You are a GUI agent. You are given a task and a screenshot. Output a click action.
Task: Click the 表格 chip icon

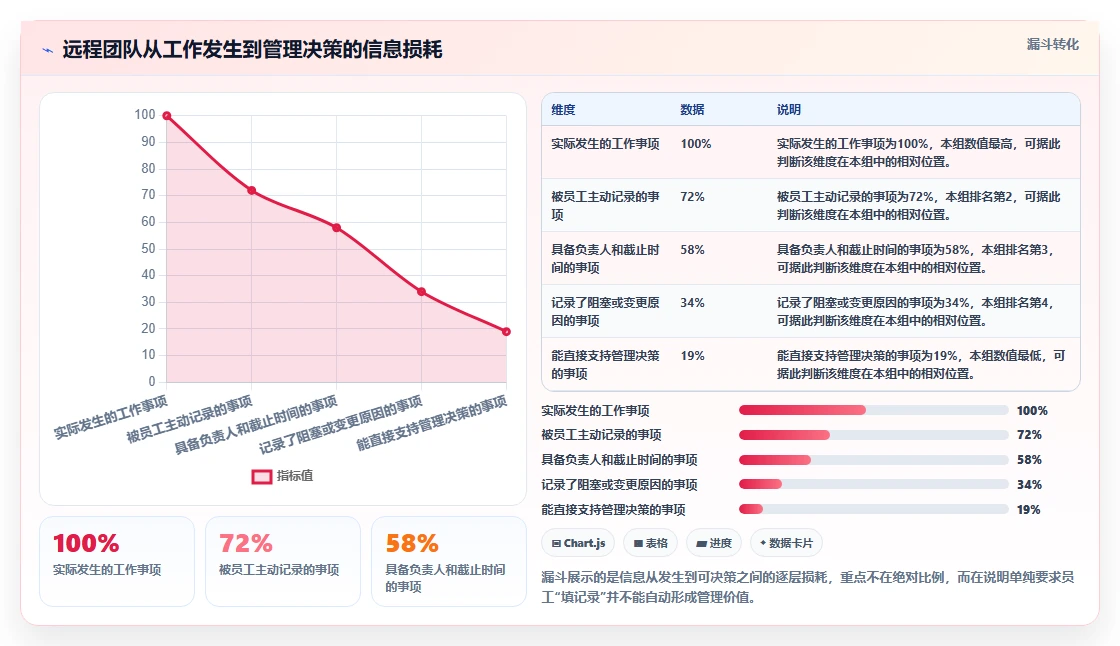pos(639,544)
